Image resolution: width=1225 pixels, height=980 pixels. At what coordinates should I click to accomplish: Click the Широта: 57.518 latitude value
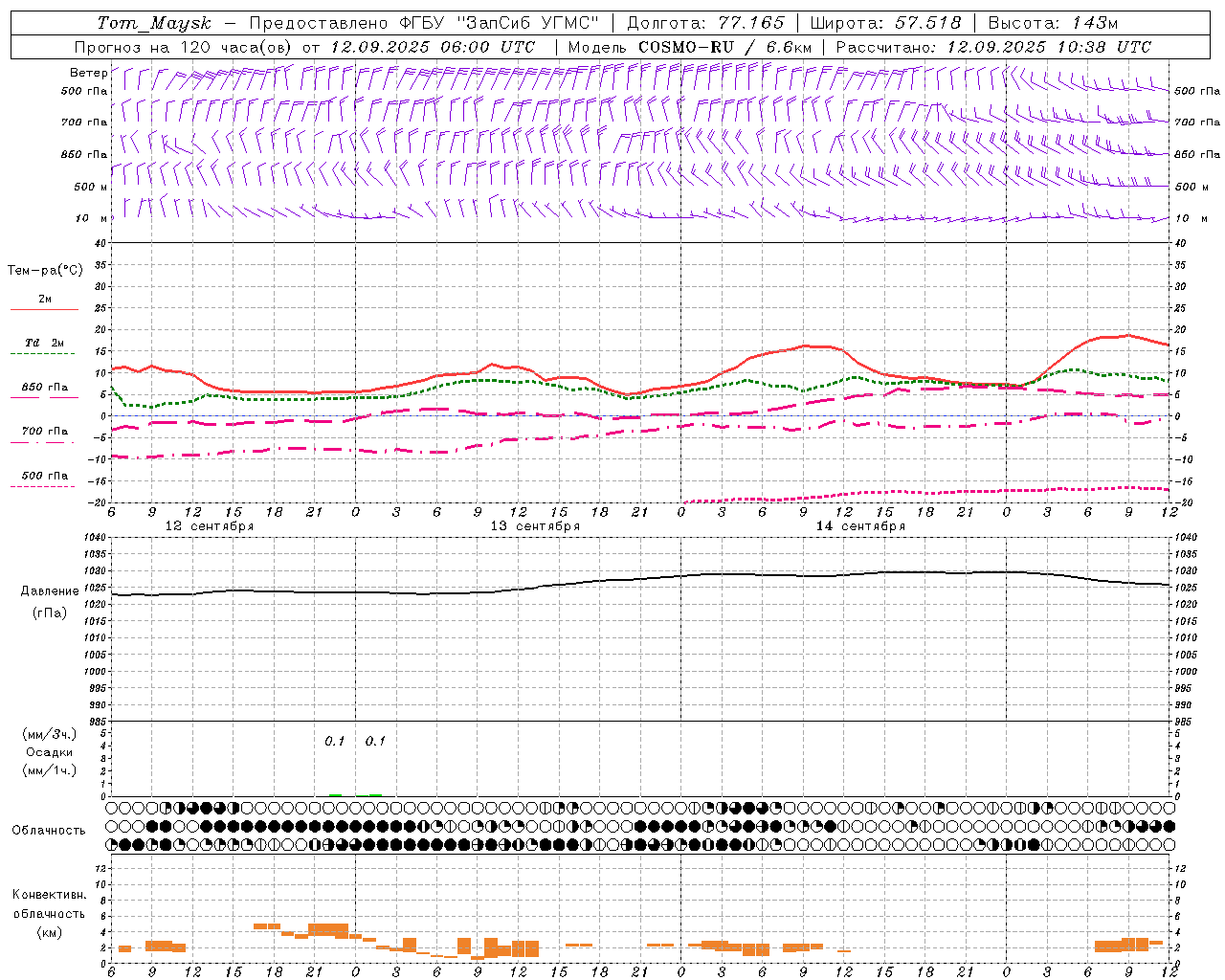pos(885,23)
